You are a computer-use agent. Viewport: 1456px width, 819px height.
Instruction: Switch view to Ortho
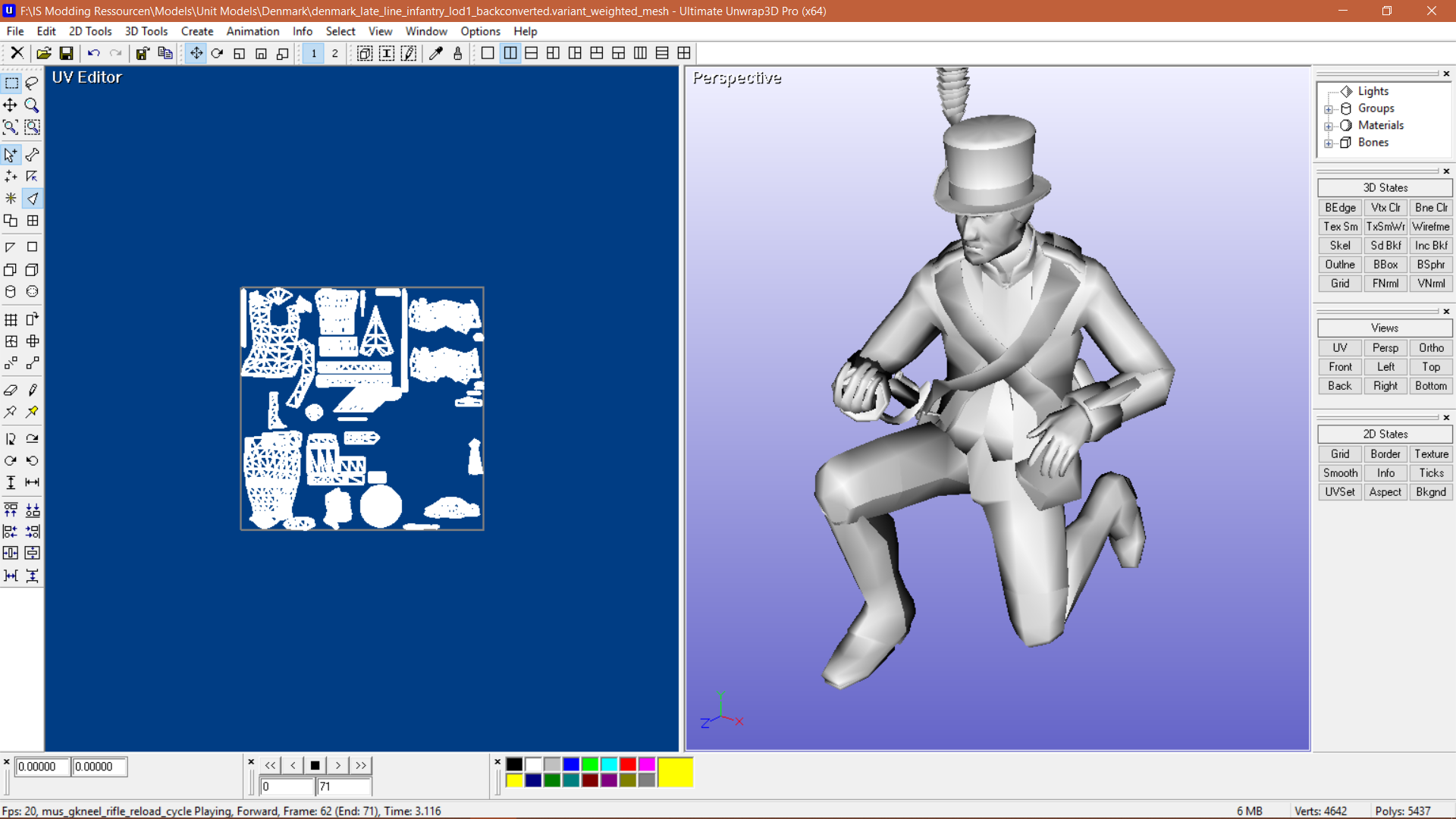(1431, 348)
